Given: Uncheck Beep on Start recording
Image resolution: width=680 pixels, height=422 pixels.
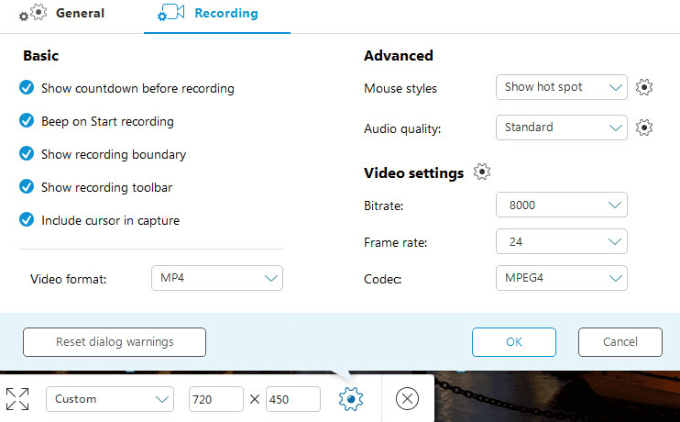Looking at the screenshot, I should click(27, 121).
